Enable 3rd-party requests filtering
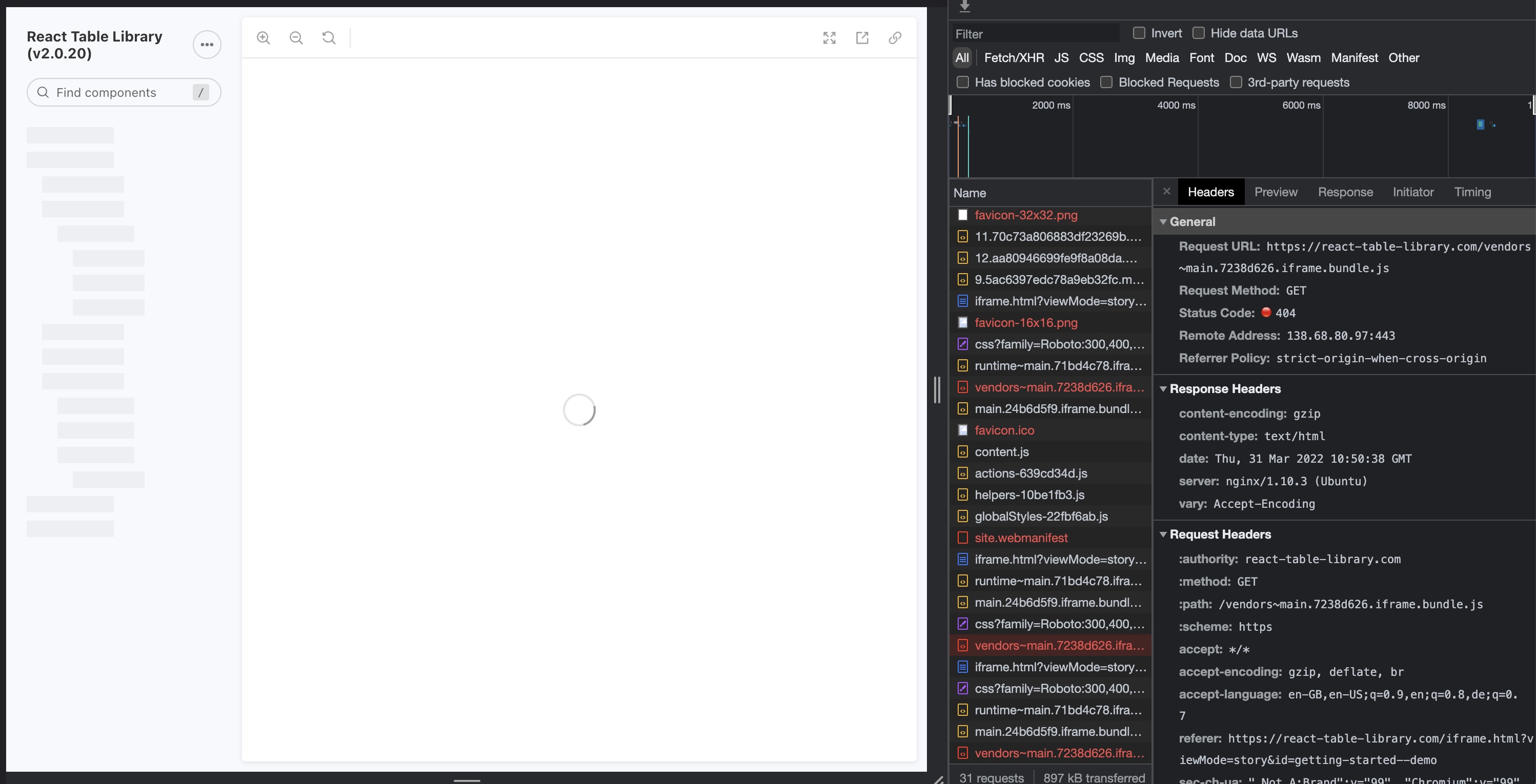The height and width of the screenshot is (784, 1536). pyautogui.click(x=1236, y=82)
